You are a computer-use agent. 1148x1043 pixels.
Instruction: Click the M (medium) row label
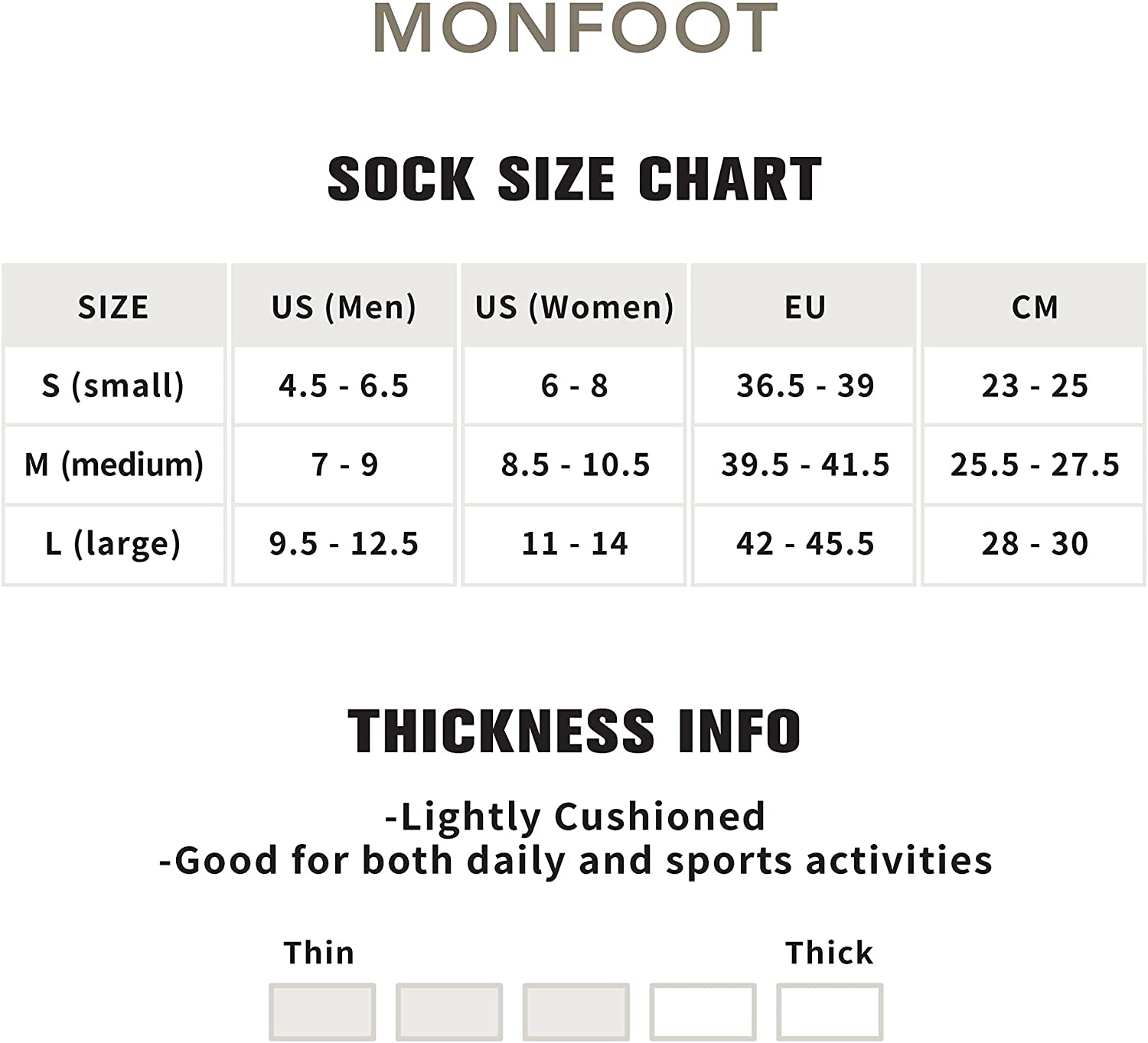tap(113, 464)
